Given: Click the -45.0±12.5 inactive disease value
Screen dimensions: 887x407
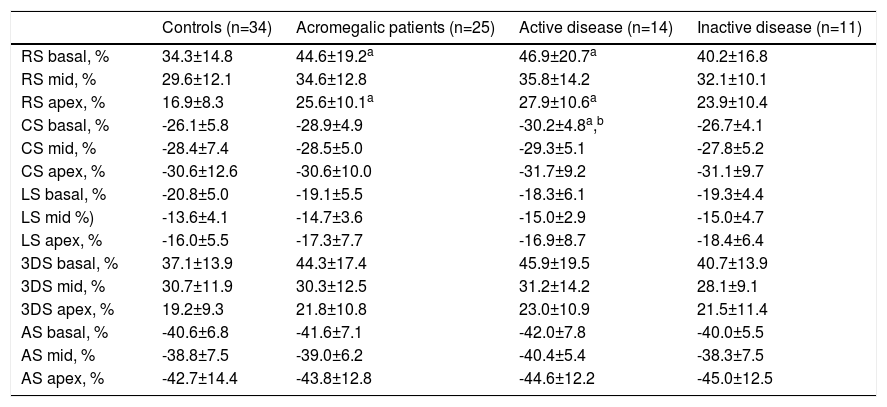Looking at the screenshot, I should [x=734, y=377].
